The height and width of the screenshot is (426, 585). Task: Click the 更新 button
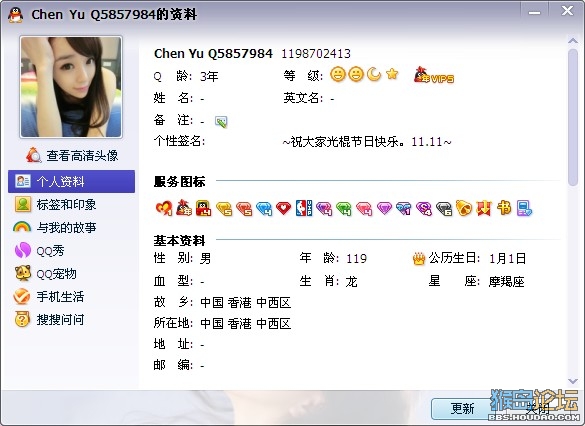coord(462,408)
